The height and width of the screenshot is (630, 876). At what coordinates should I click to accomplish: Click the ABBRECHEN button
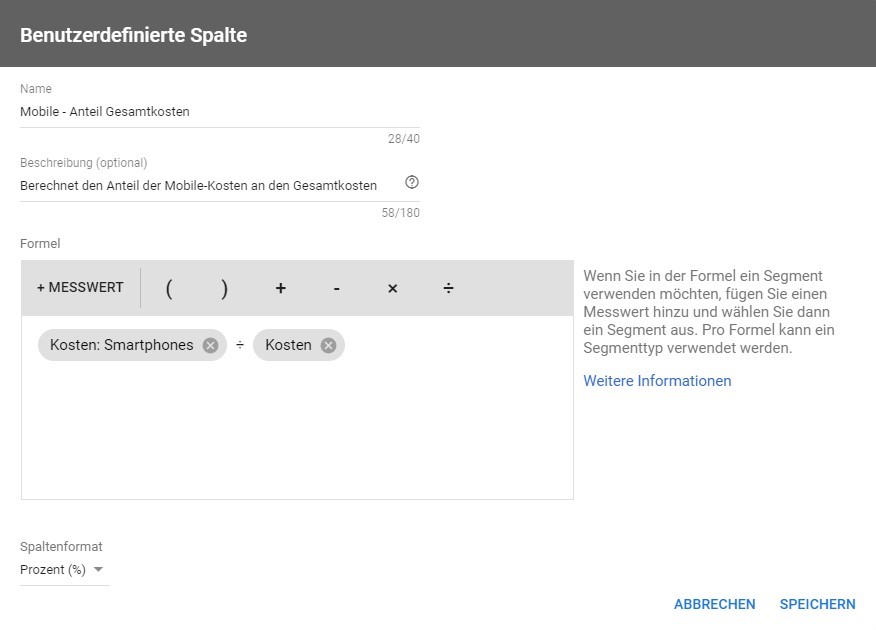point(715,604)
